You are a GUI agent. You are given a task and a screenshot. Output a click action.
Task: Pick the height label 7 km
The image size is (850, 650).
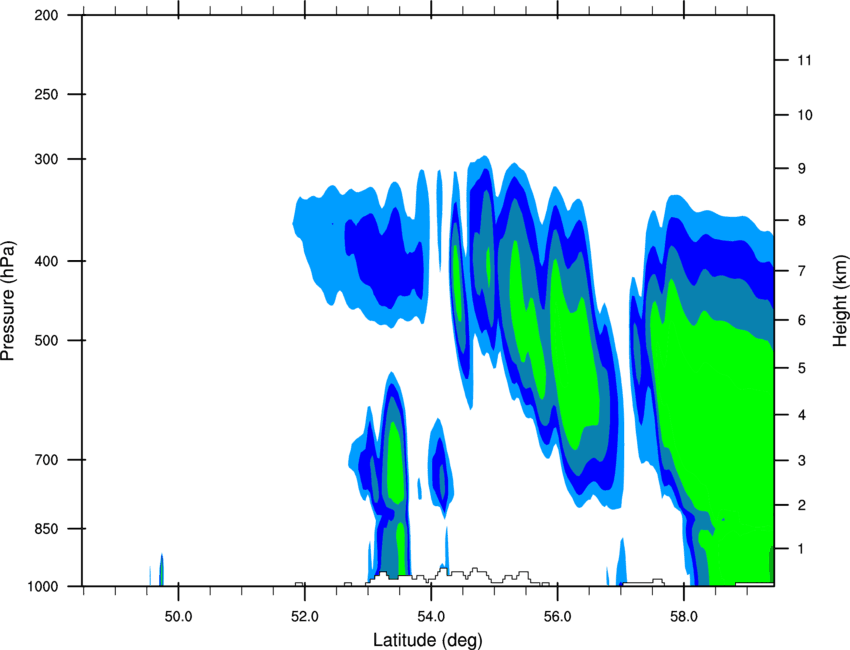[802, 271]
